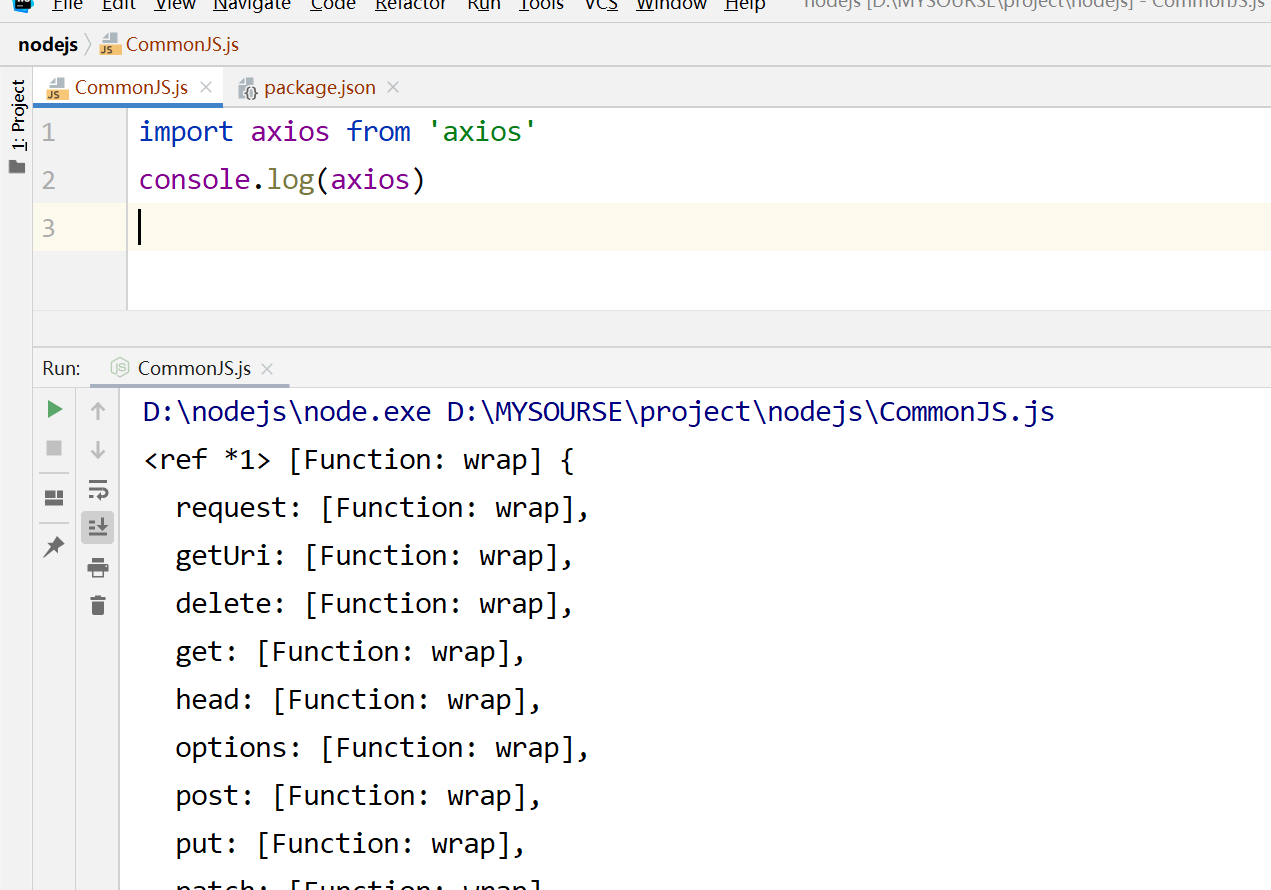The width and height of the screenshot is (1271, 890).
Task: Open the nodejs breadcrumb in navigation bar
Action: tap(48, 45)
